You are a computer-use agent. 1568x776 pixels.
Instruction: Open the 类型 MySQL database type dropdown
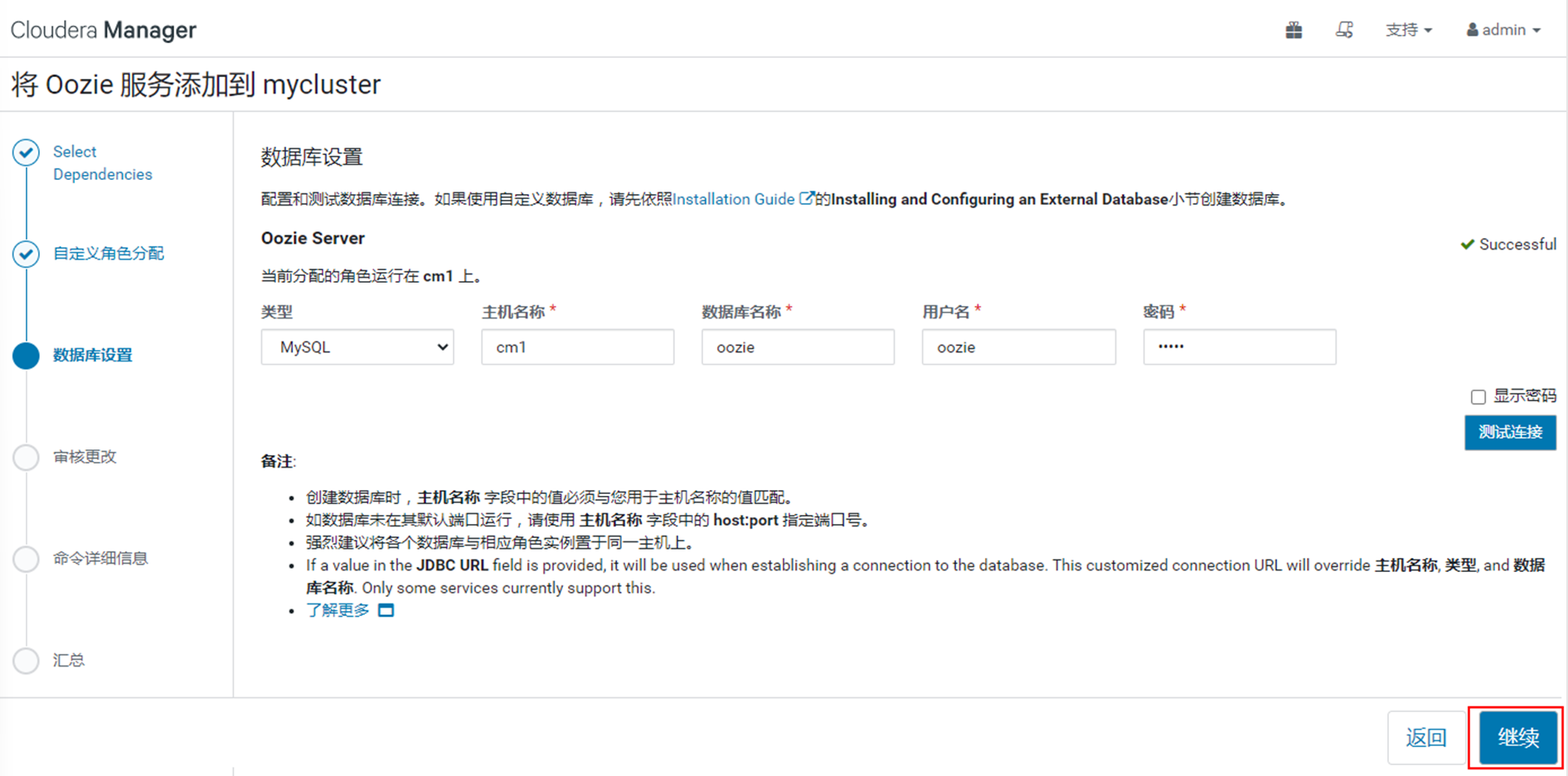coord(357,347)
